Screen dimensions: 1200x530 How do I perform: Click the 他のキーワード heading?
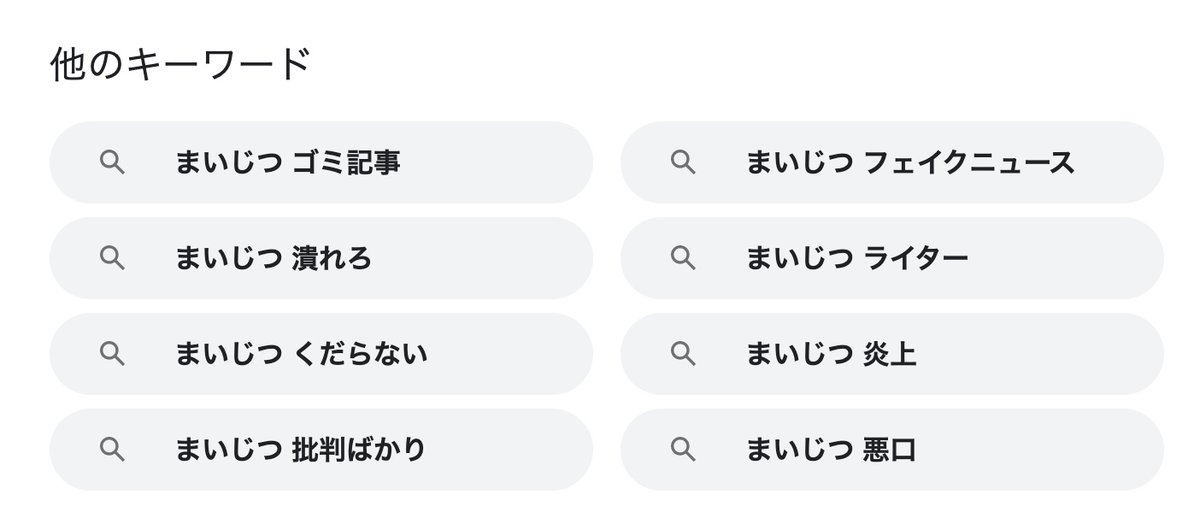180,66
